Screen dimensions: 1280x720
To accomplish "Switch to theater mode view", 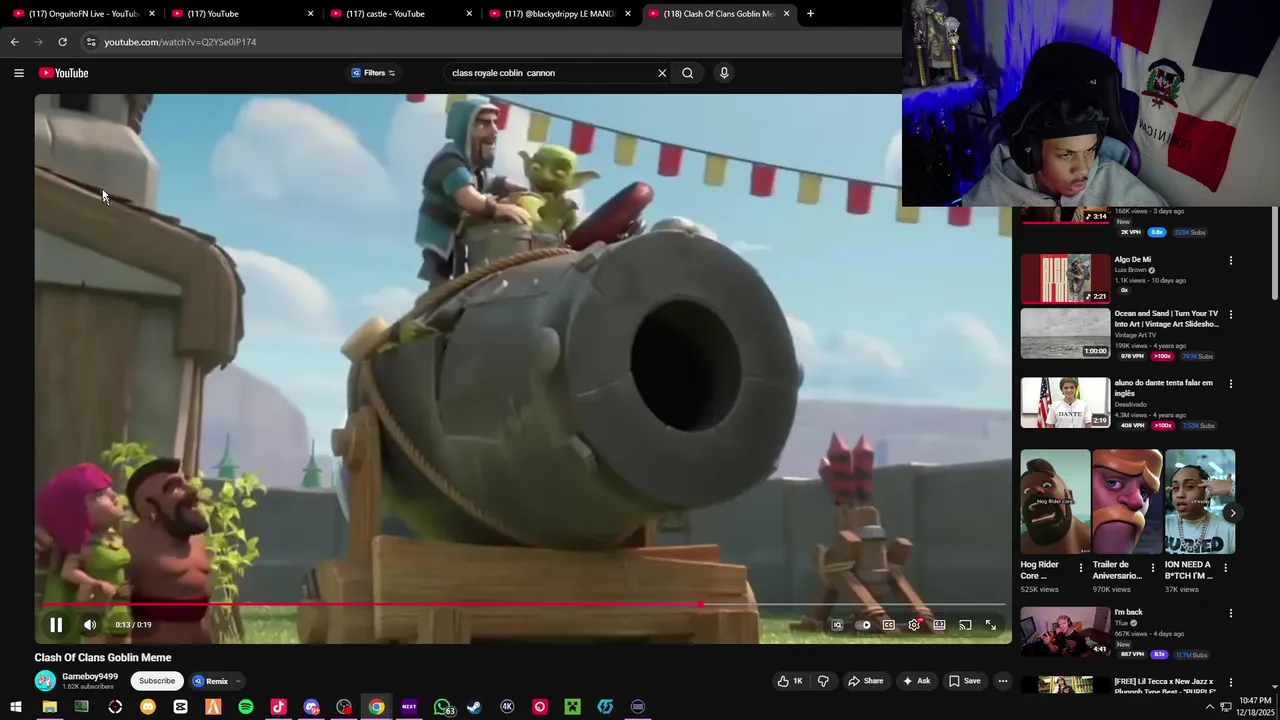I will 939,625.
